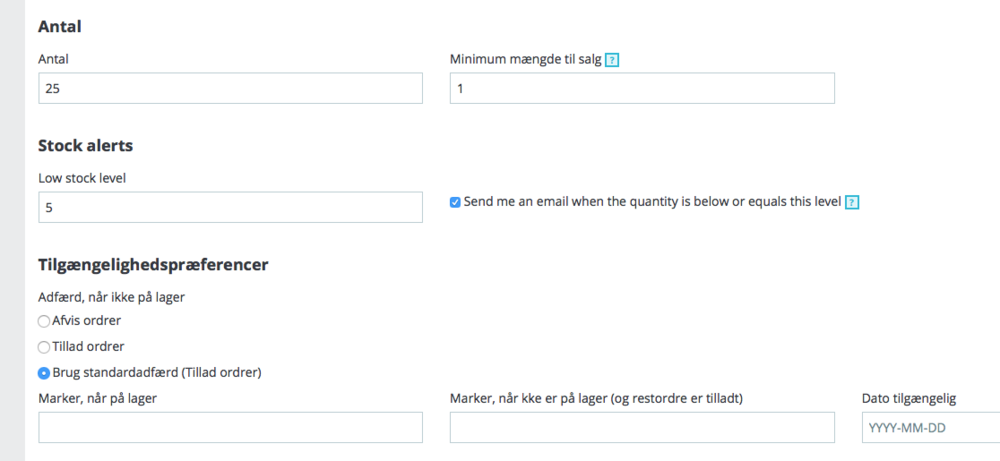Click the Minimum mængde til salg label
This screenshot has width=1000, height=461.
tap(526, 60)
